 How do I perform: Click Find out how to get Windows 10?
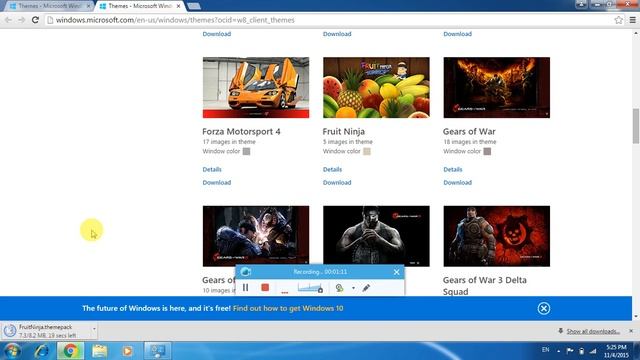pos(288,308)
